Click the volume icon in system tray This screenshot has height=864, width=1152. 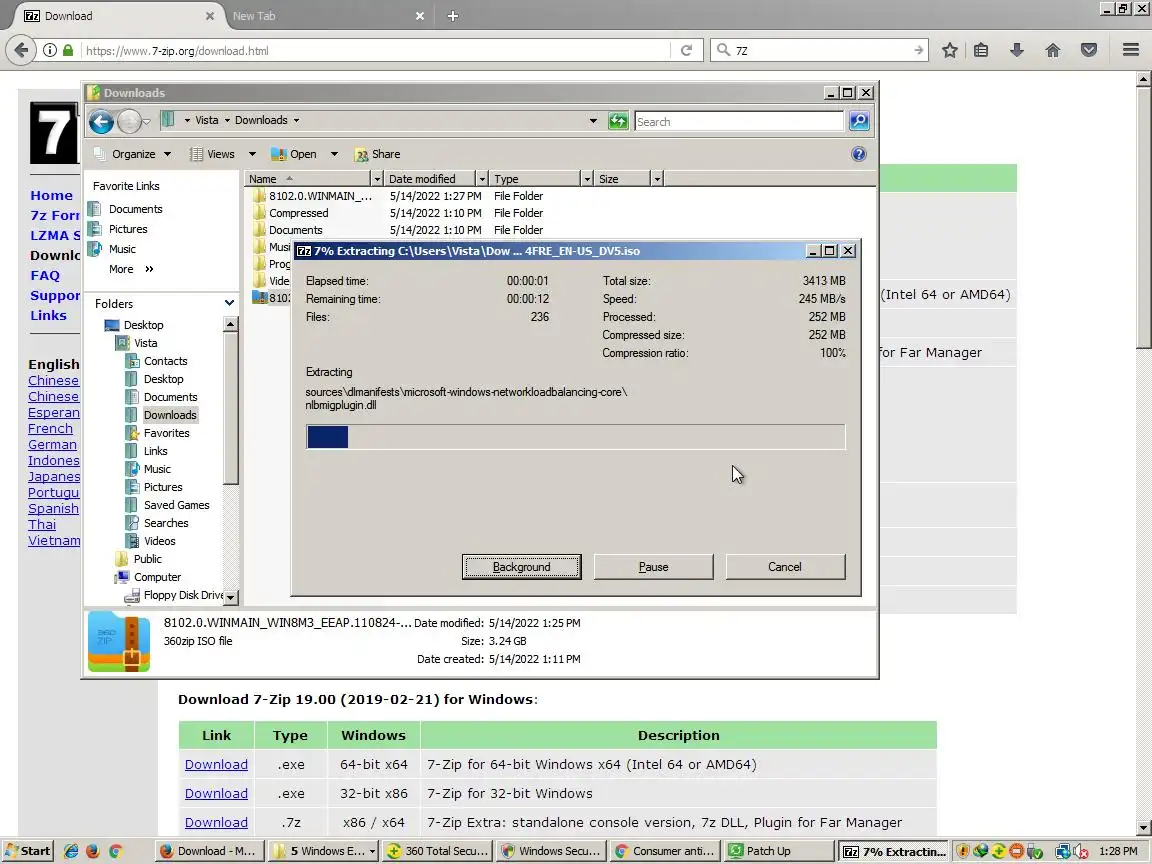[1080, 852]
